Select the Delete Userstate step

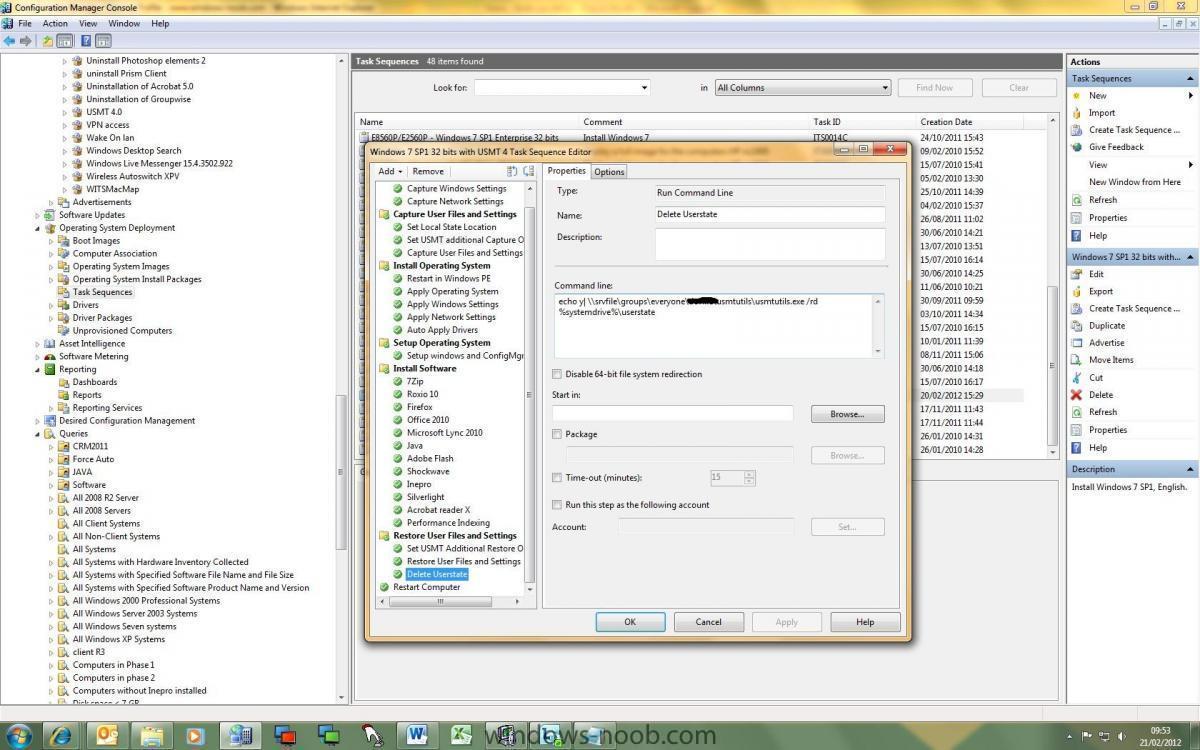437,574
